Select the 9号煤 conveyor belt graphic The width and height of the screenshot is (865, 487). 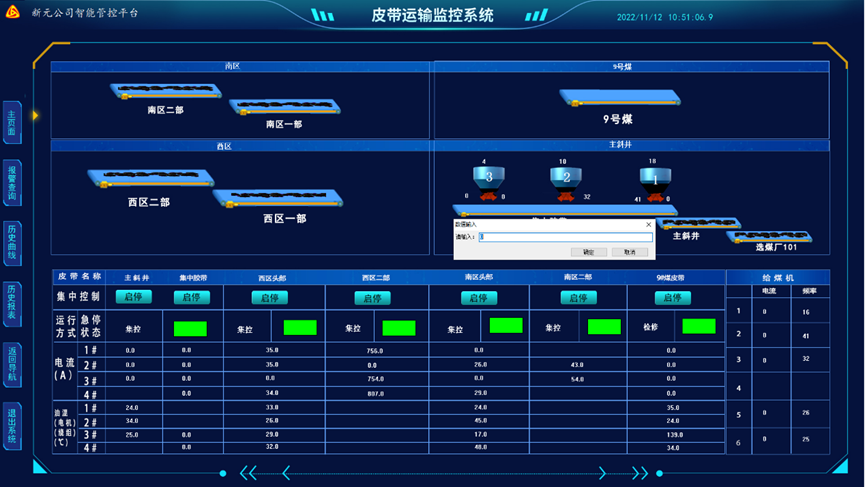620,98
